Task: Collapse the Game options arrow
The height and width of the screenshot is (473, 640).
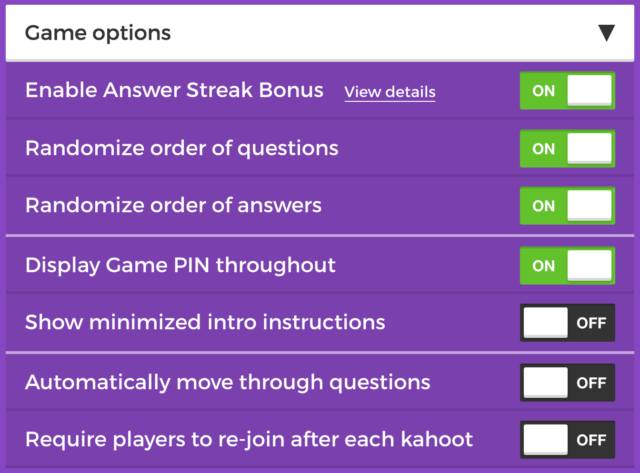Action: [606, 33]
